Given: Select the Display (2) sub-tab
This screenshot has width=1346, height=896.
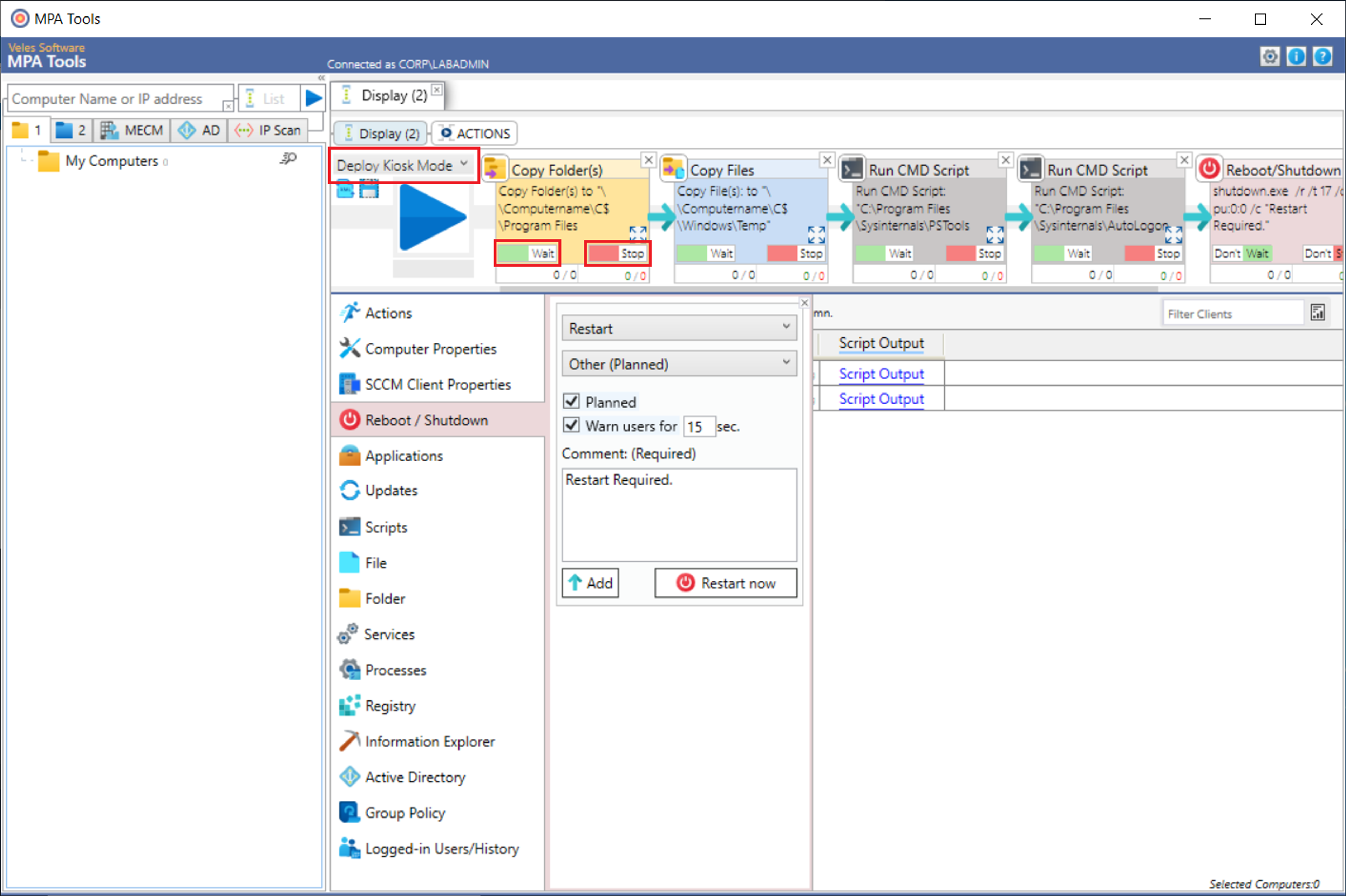Looking at the screenshot, I should pos(381,133).
